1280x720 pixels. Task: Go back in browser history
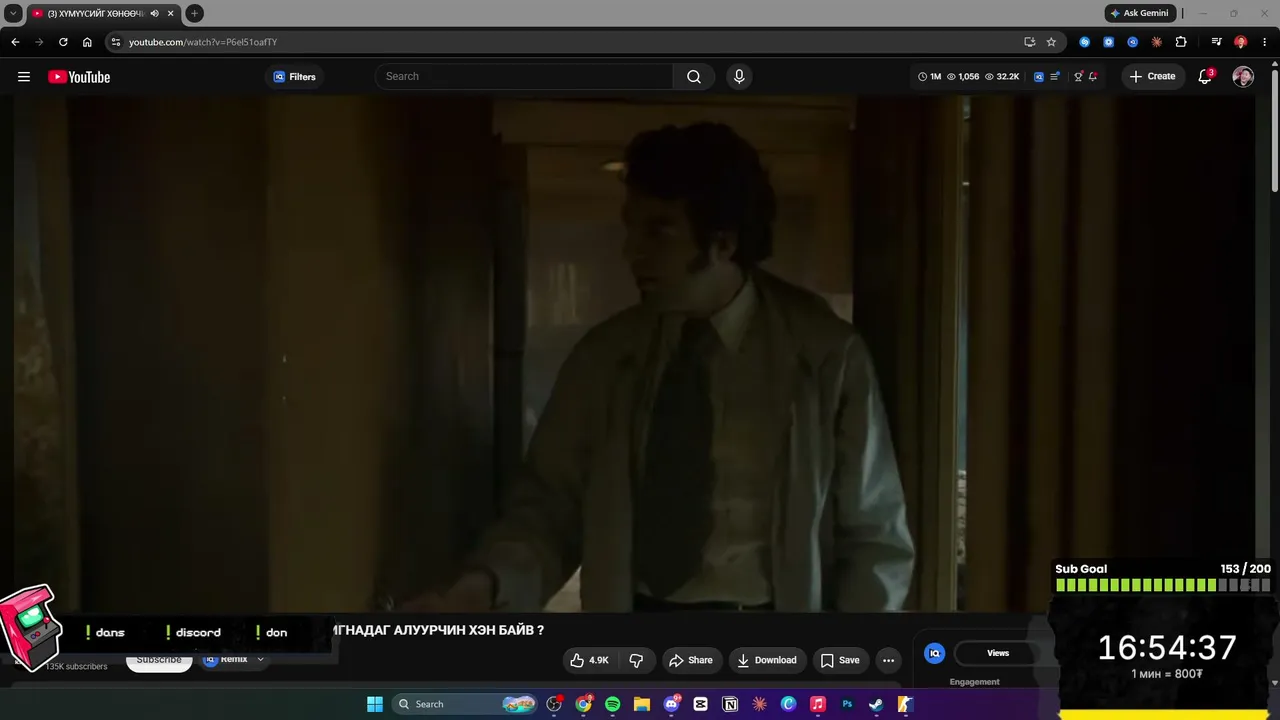tap(15, 42)
